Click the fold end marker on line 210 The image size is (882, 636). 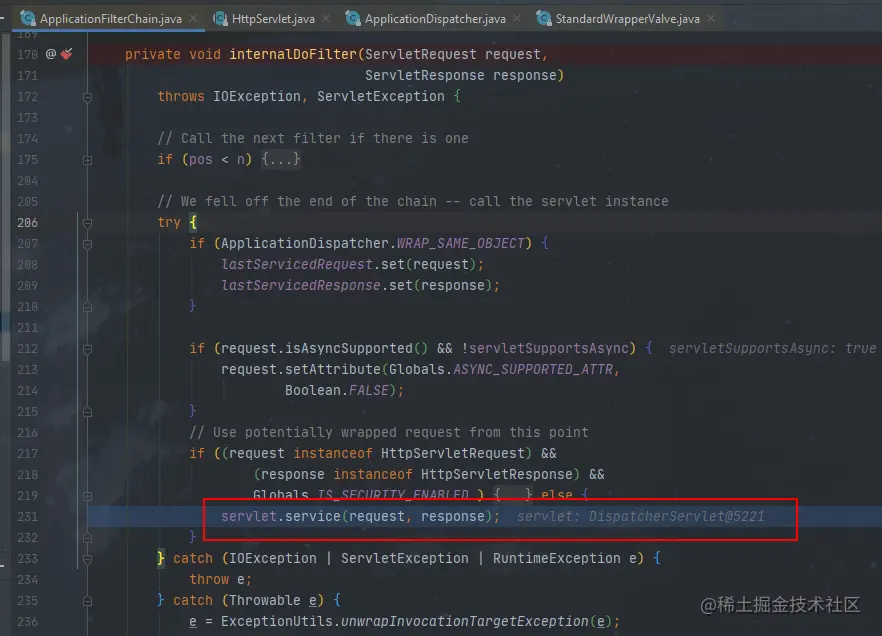pyautogui.click(x=87, y=307)
